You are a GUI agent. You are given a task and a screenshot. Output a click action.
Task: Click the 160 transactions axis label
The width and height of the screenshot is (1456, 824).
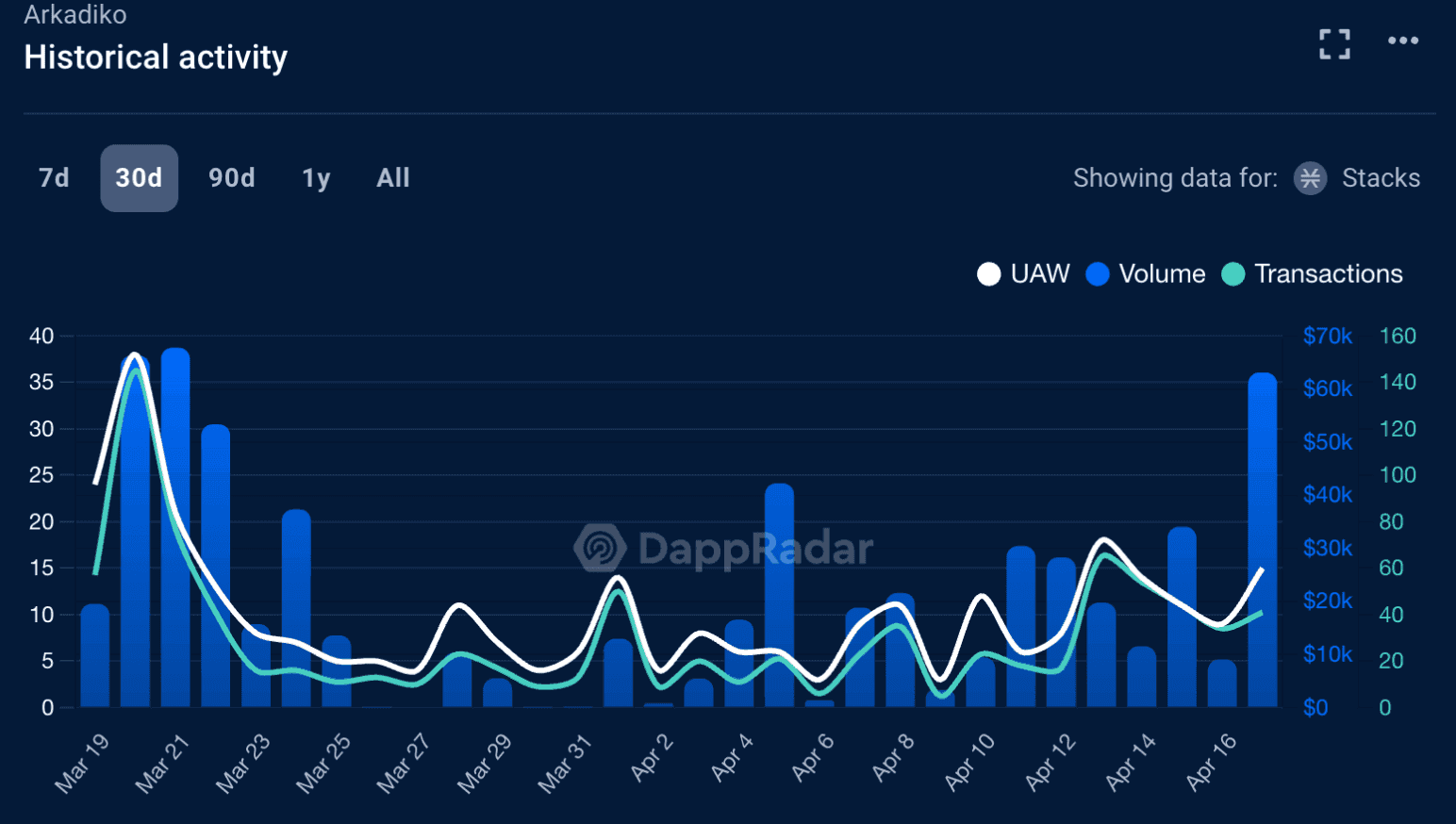click(x=1398, y=336)
